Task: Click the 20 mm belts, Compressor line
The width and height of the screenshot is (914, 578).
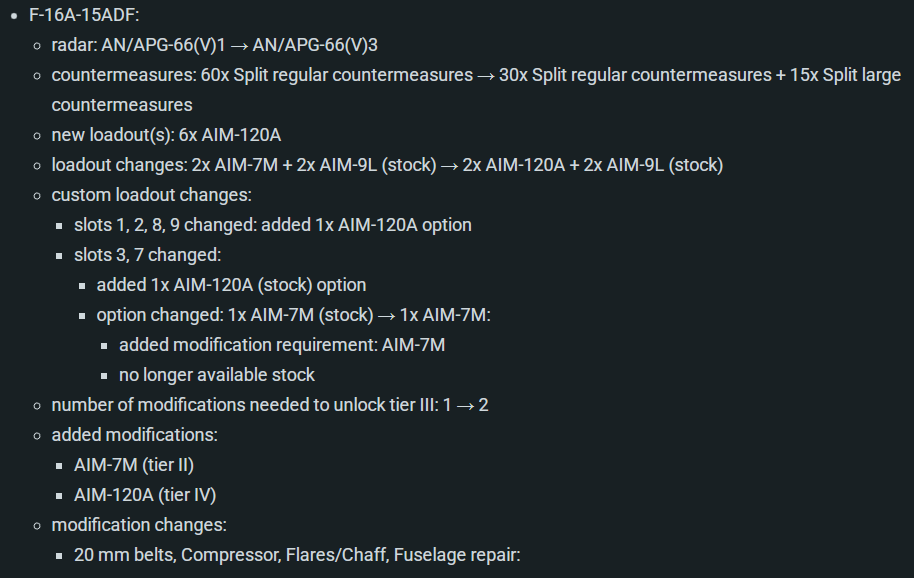Action: [x=297, y=555]
